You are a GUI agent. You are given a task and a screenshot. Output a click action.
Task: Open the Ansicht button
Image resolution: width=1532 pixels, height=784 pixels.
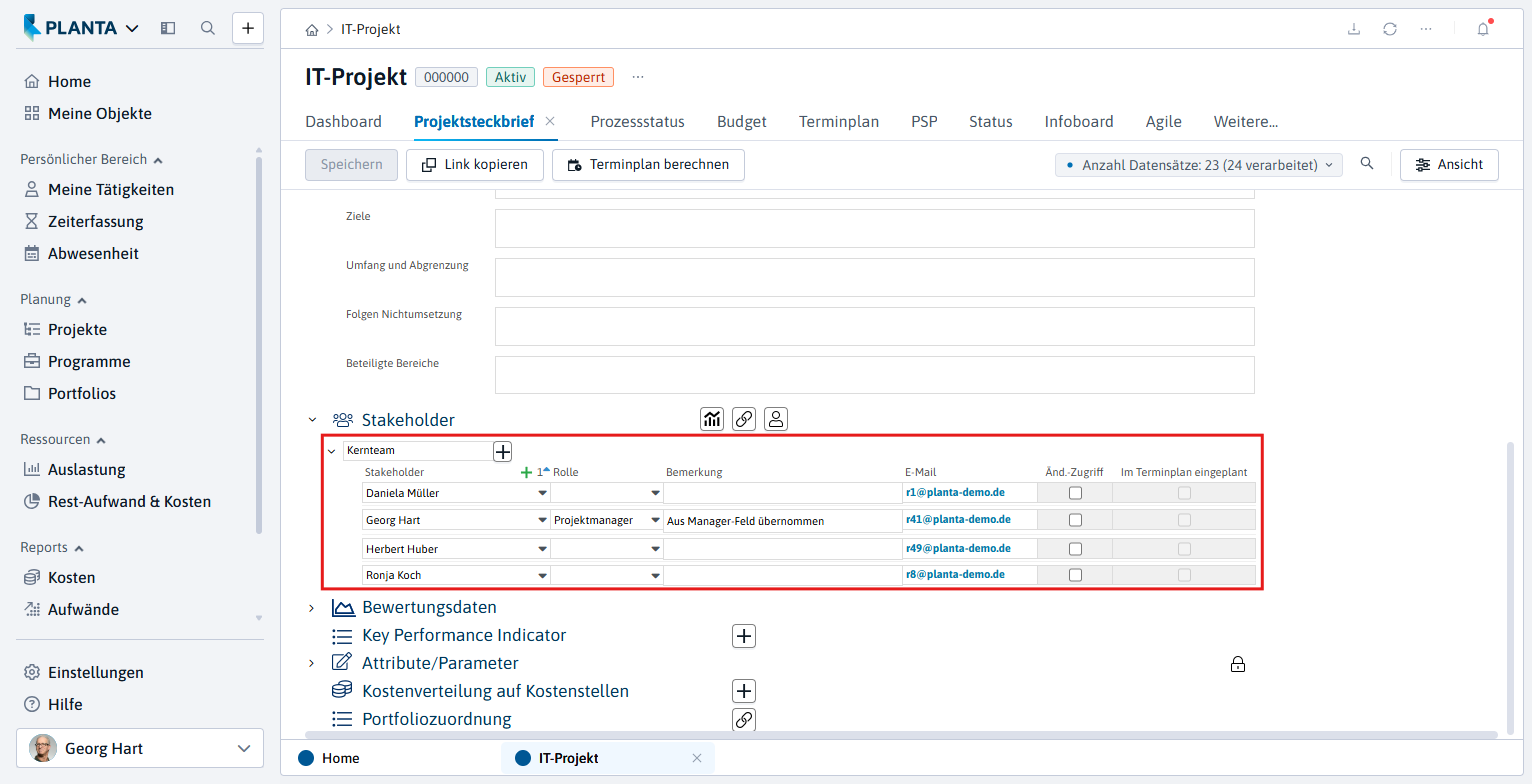tap(1449, 165)
